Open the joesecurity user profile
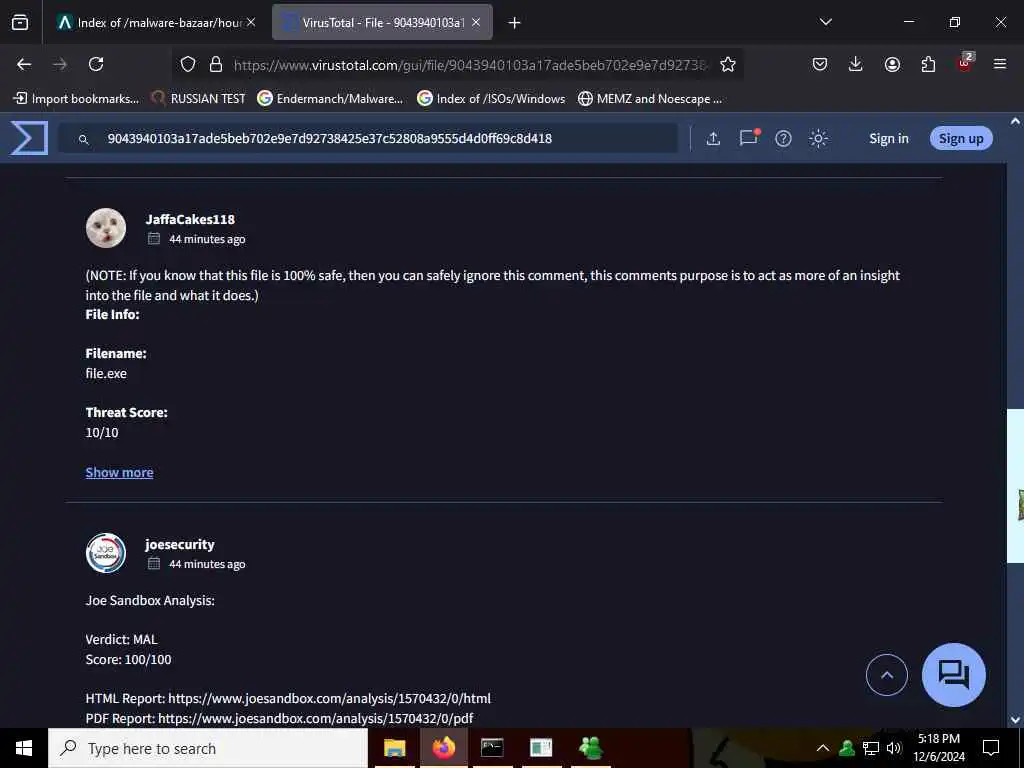The image size is (1024, 768). pyautogui.click(x=180, y=544)
